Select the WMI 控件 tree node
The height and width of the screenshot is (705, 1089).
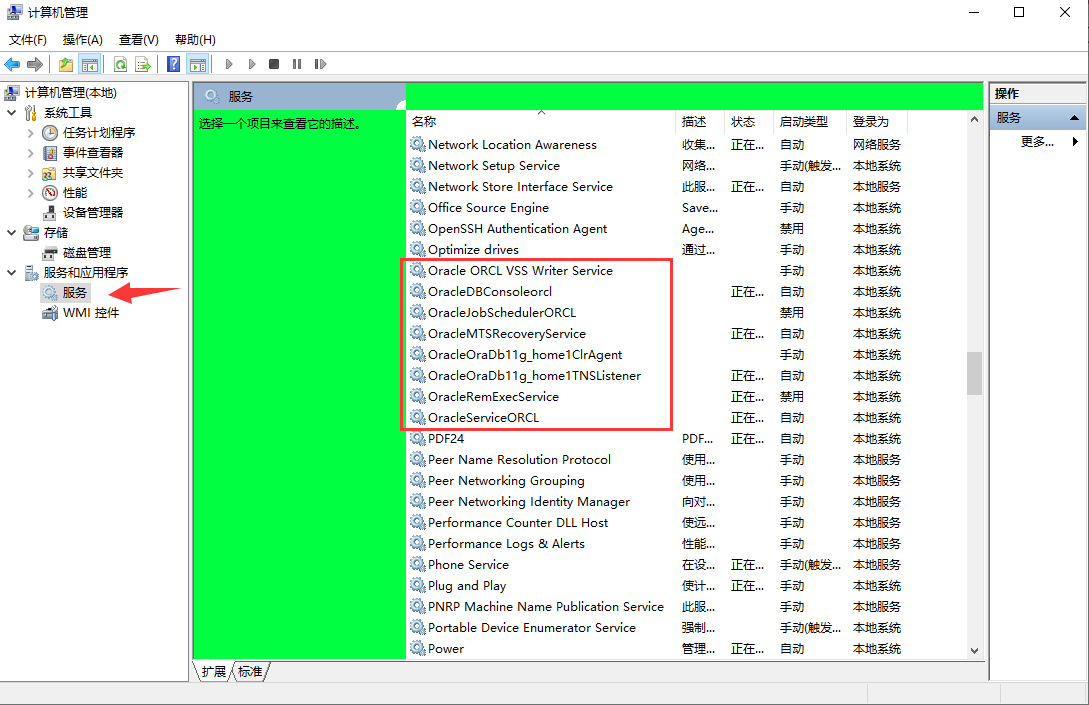[x=90, y=313]
